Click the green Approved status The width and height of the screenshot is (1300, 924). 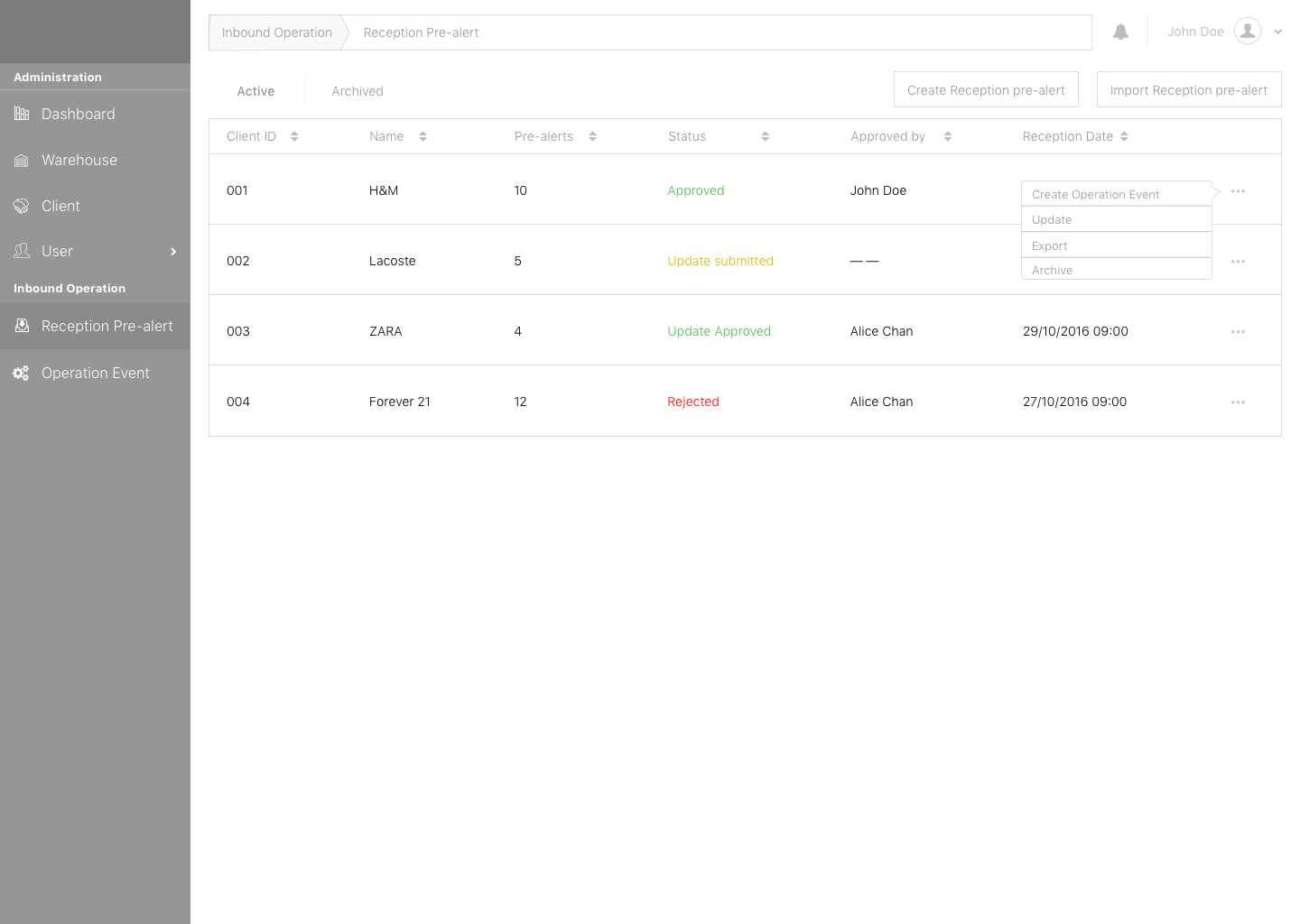tap(696, 190)
